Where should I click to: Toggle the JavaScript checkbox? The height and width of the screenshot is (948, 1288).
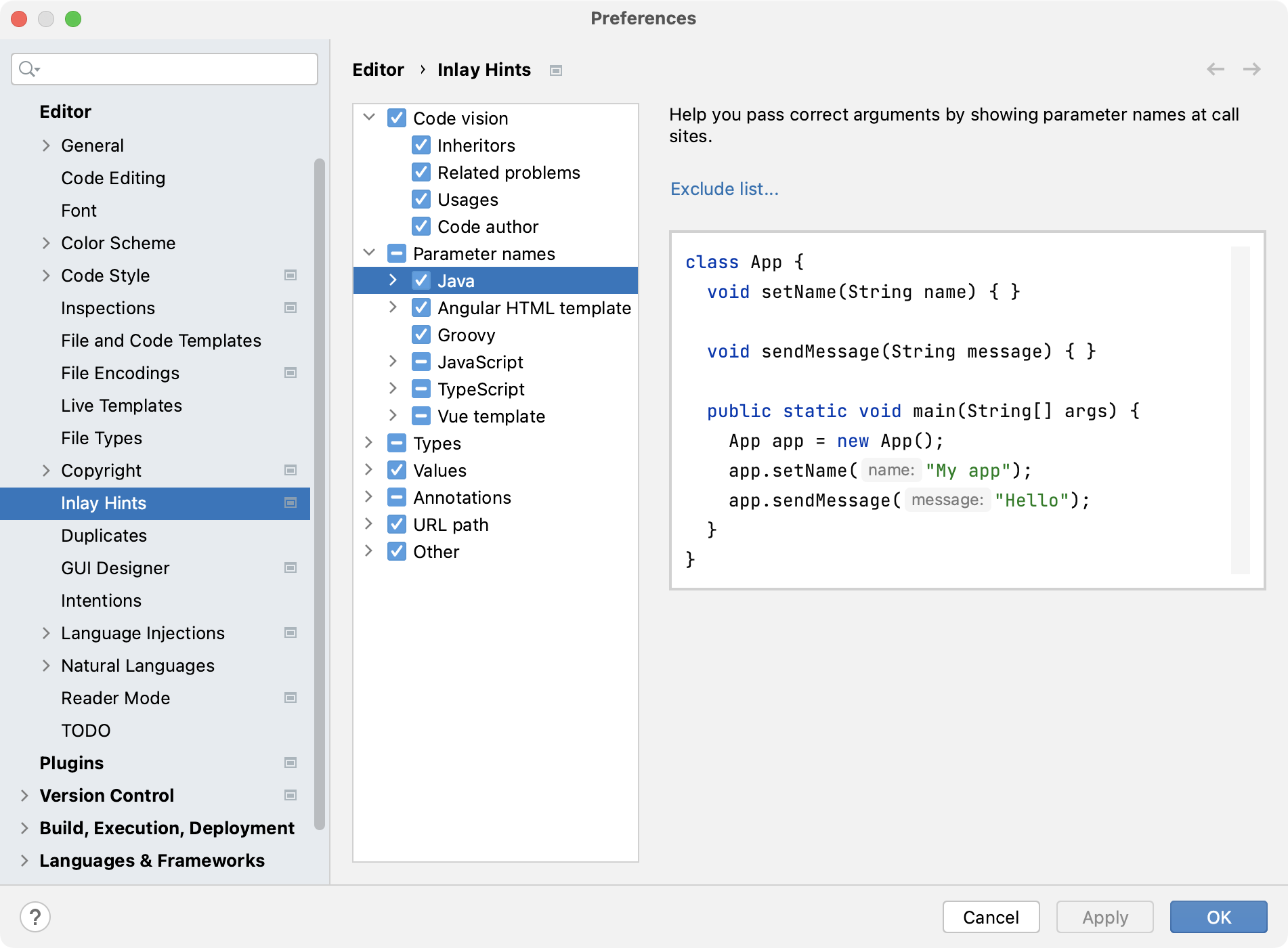[421, 362]
